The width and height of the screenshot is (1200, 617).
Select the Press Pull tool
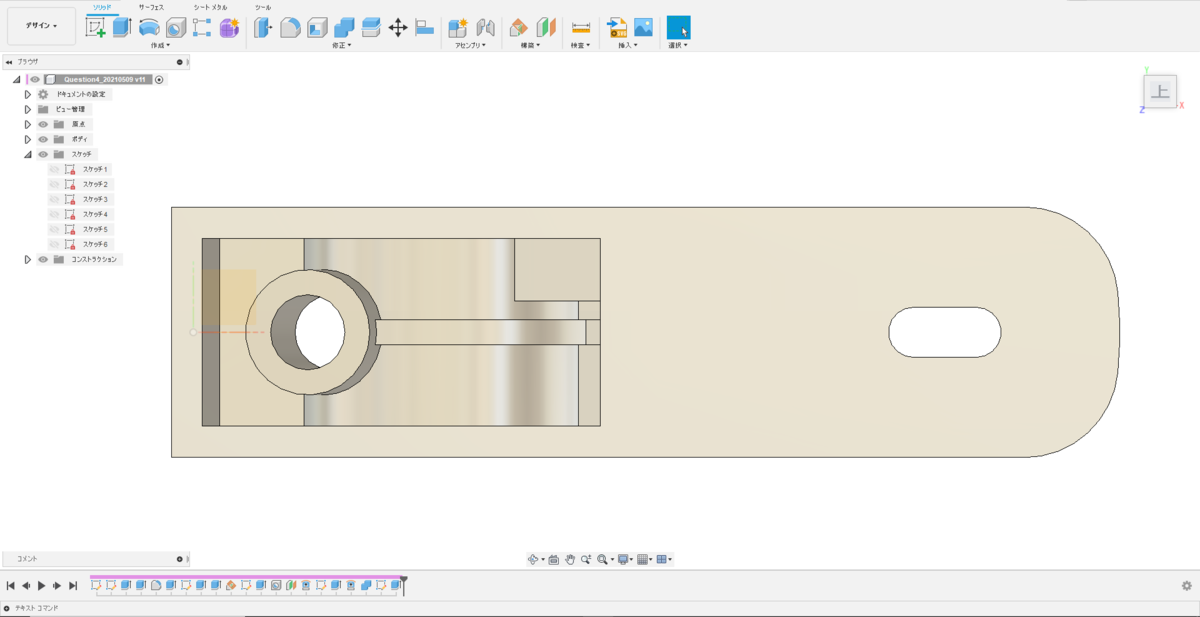pyautogui.click(x=263, y=28)
